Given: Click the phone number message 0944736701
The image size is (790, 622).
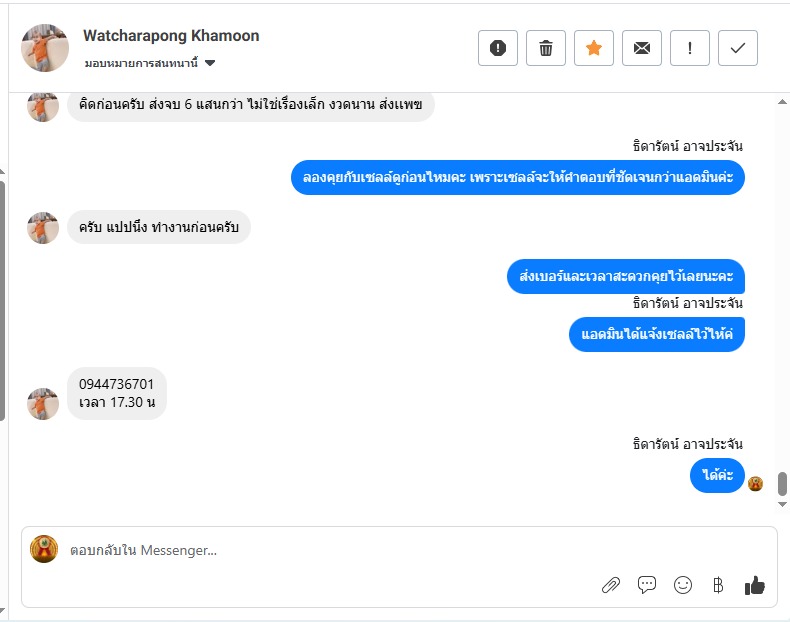Looking at the screenshot, I should (x=116, y=384).
